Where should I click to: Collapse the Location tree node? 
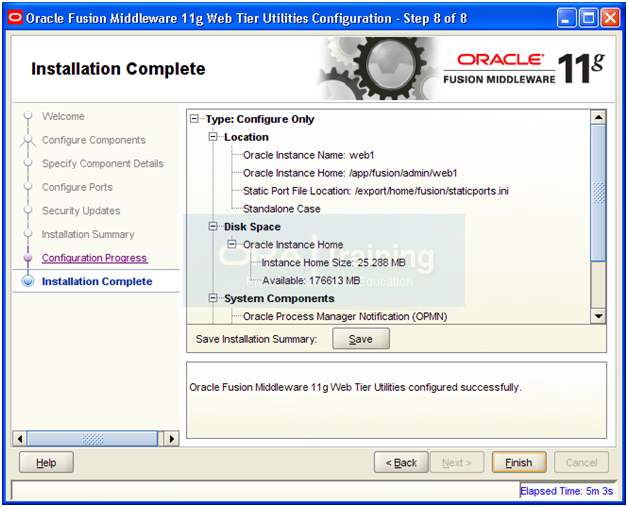[x=213, y=137]
